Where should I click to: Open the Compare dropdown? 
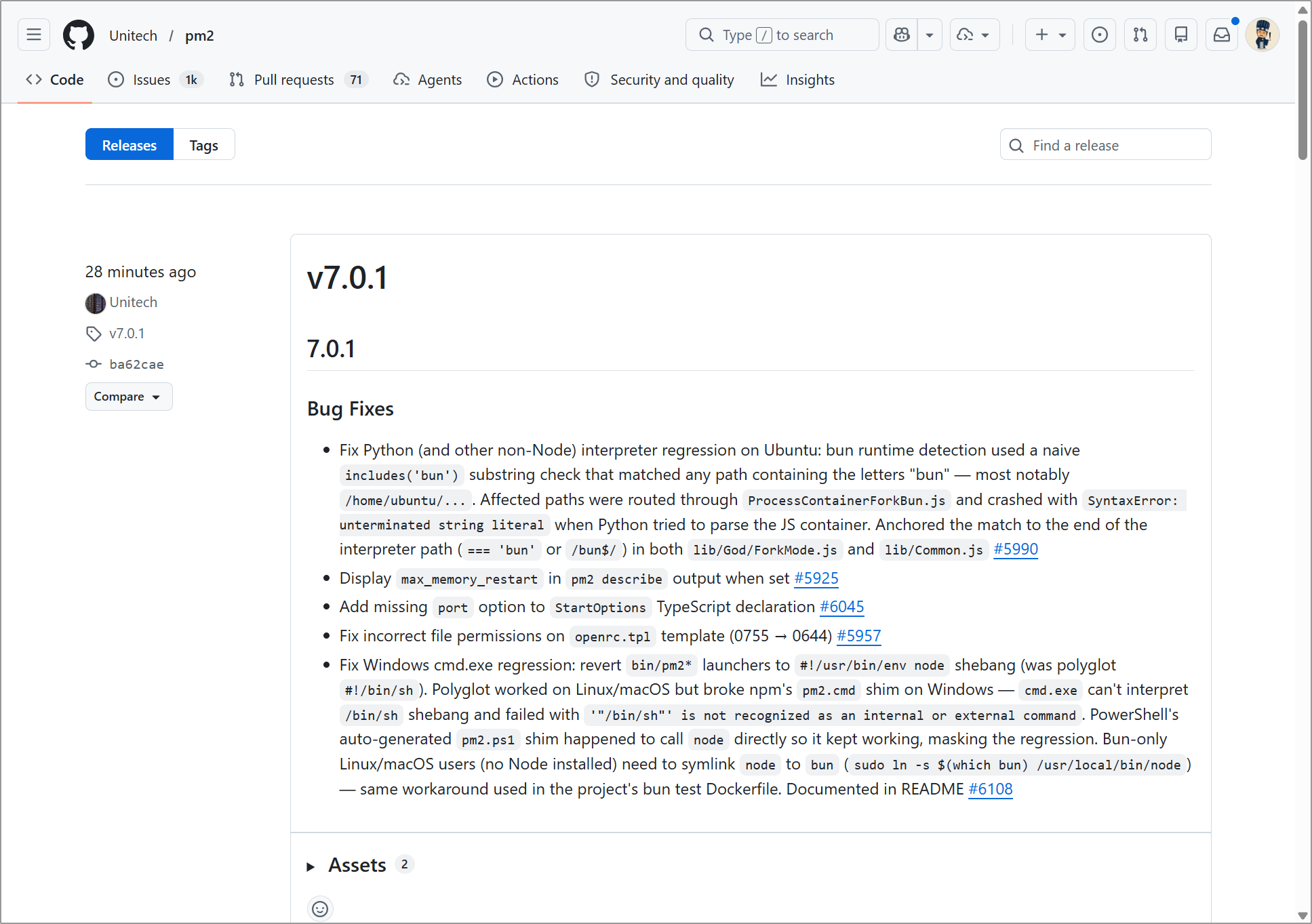[x=129, y=397]
